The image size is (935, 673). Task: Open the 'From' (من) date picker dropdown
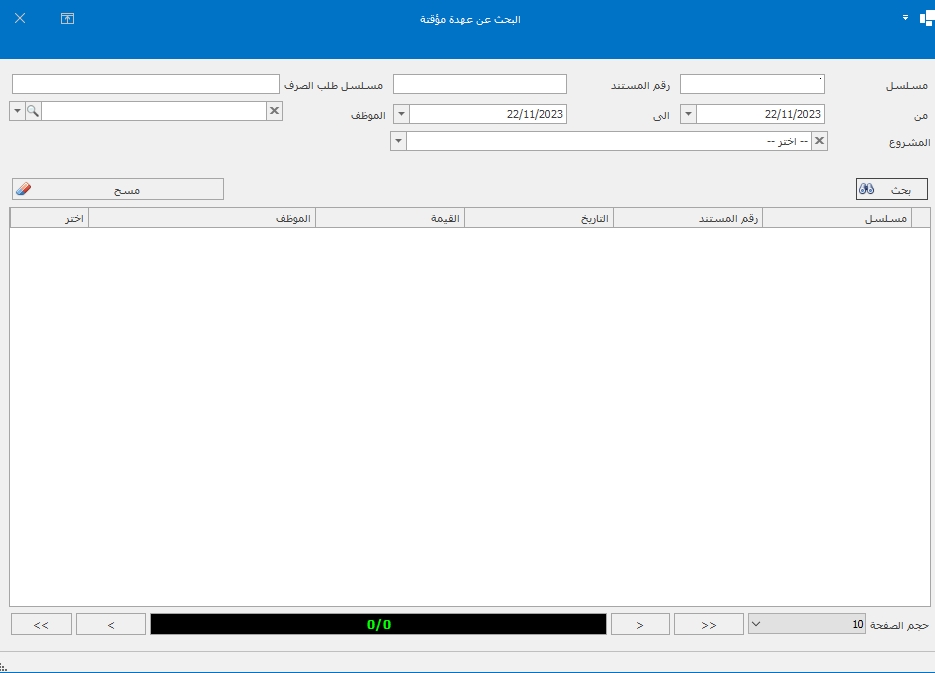coord(688,114)
